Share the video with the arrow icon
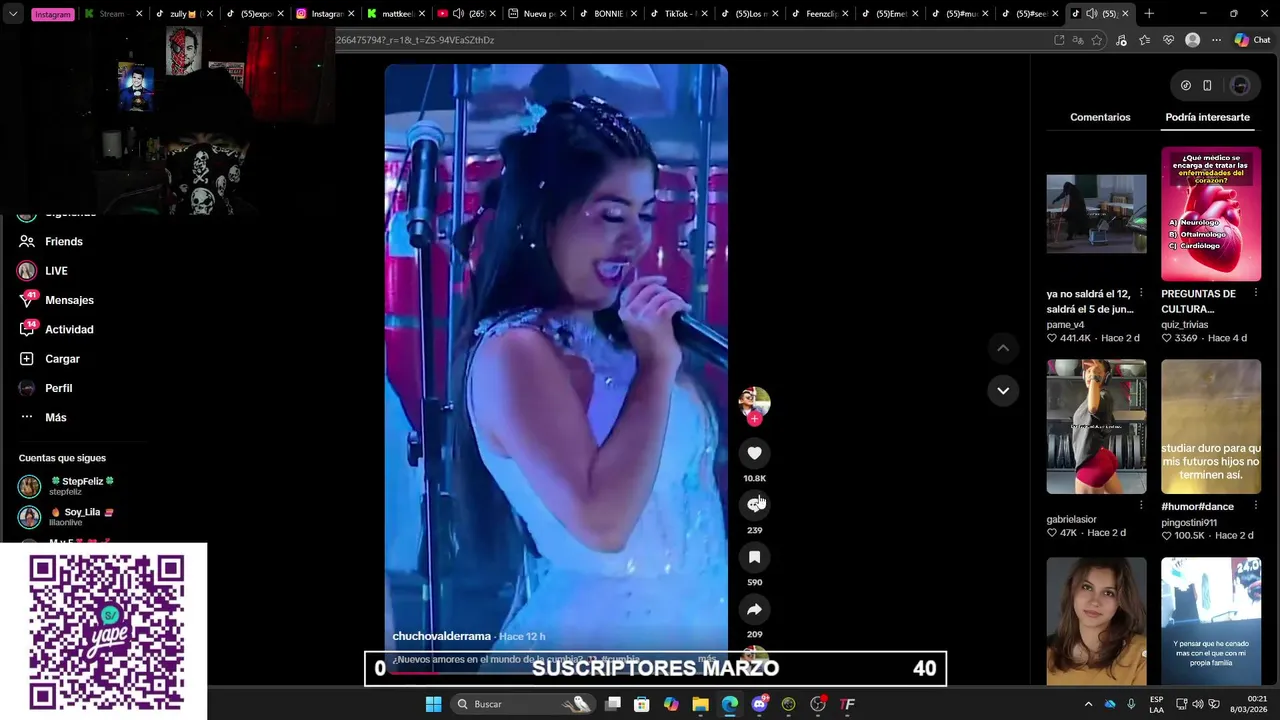Screen dimensions: 1280x720 pyautogui.click(x=754, y=609)
